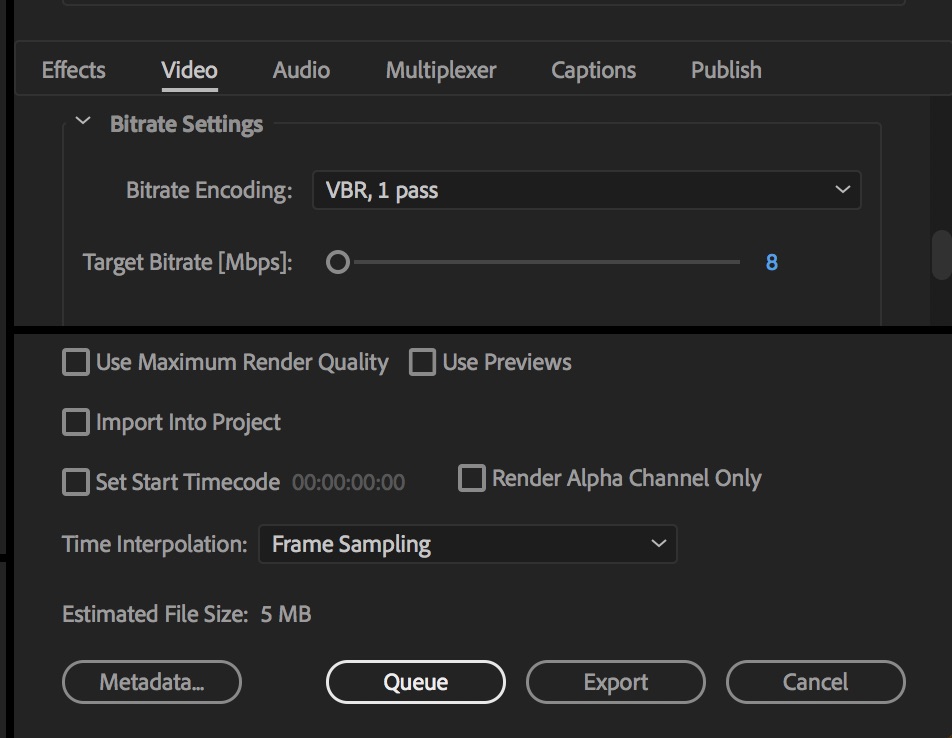952x738 pixels.
Task: Switch to the Effects tab
Action: (73, 70)
